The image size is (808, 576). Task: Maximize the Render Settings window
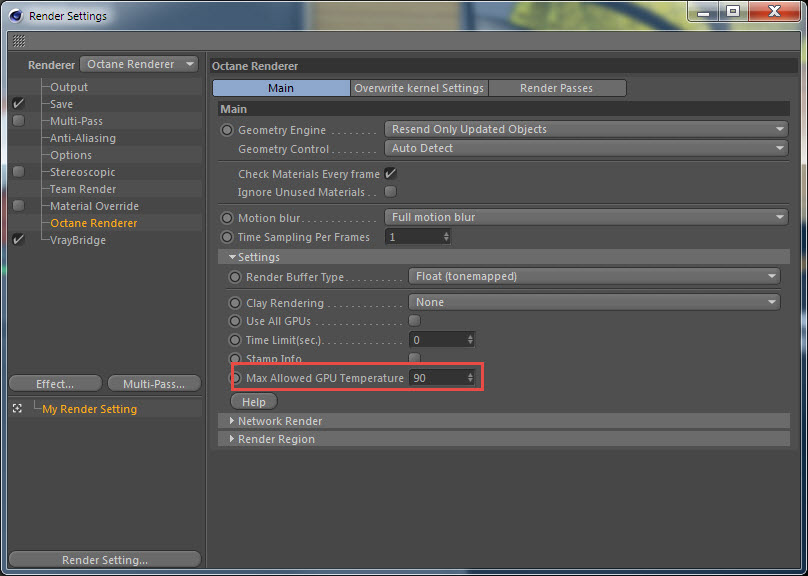(733, 11)
